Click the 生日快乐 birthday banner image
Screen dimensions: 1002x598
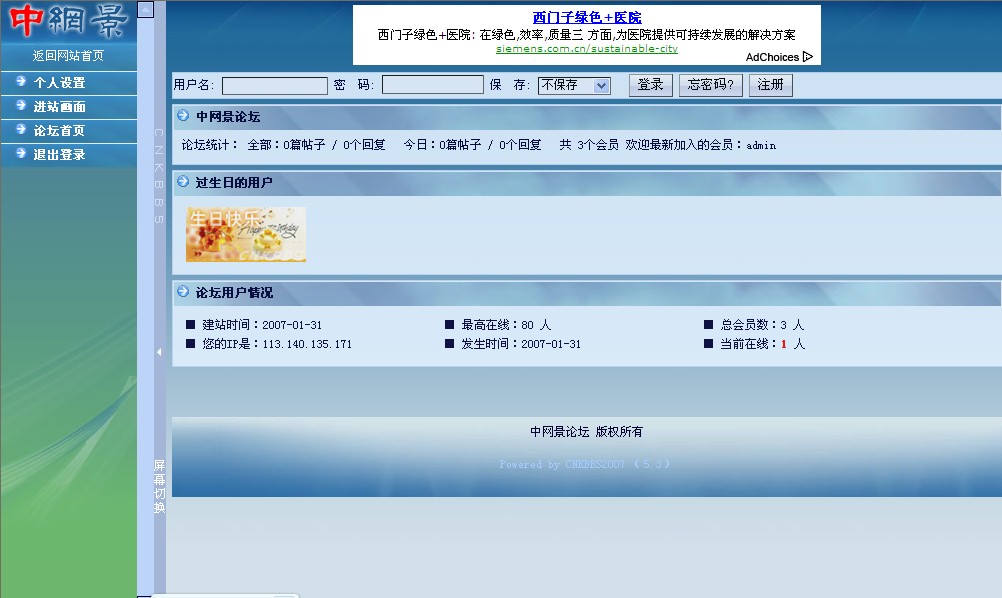pyautogui.click(x=246, y=234)
